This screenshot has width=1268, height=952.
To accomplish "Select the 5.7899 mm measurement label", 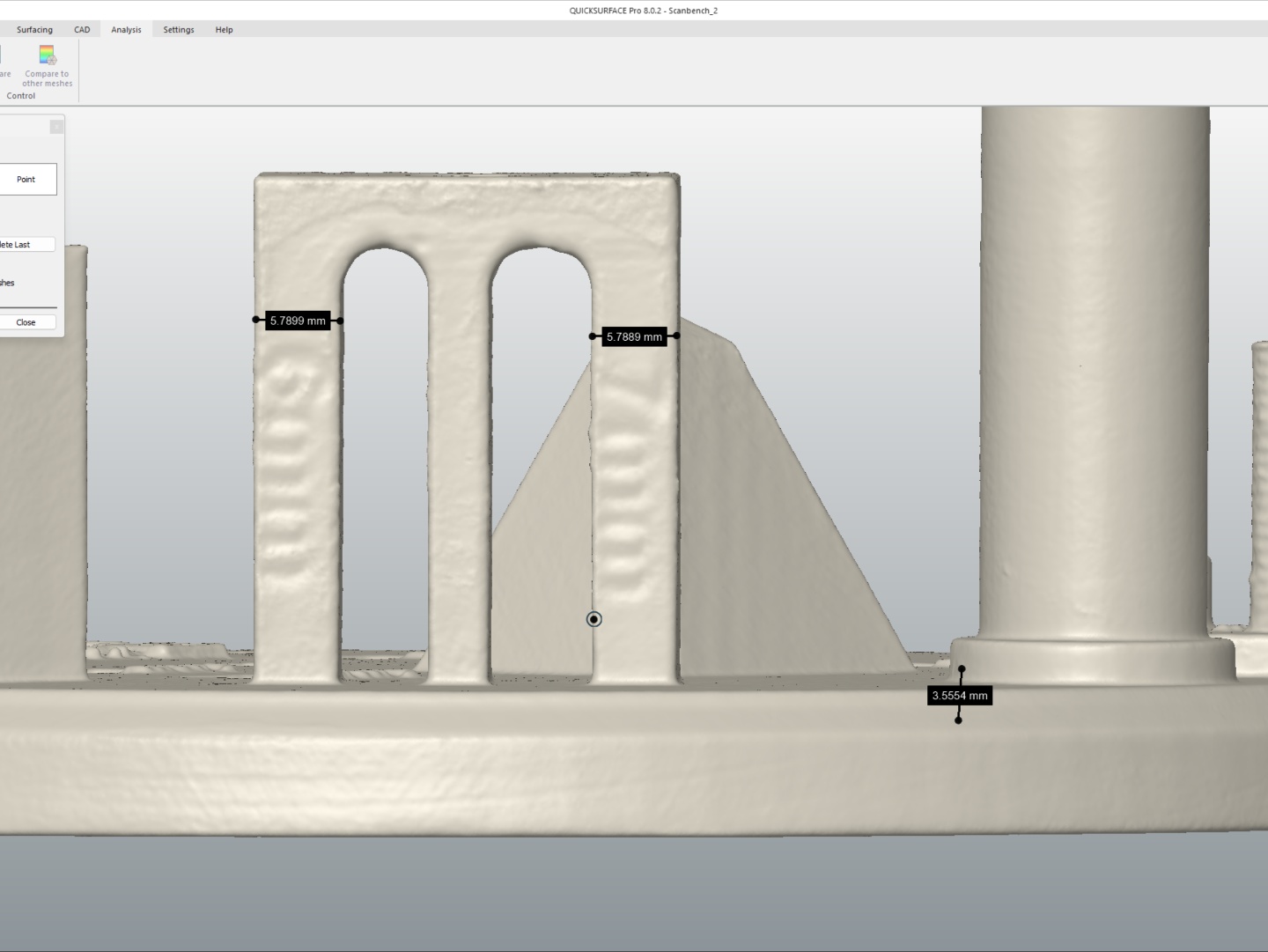I will pyautogui.click(x=298, y=321).
